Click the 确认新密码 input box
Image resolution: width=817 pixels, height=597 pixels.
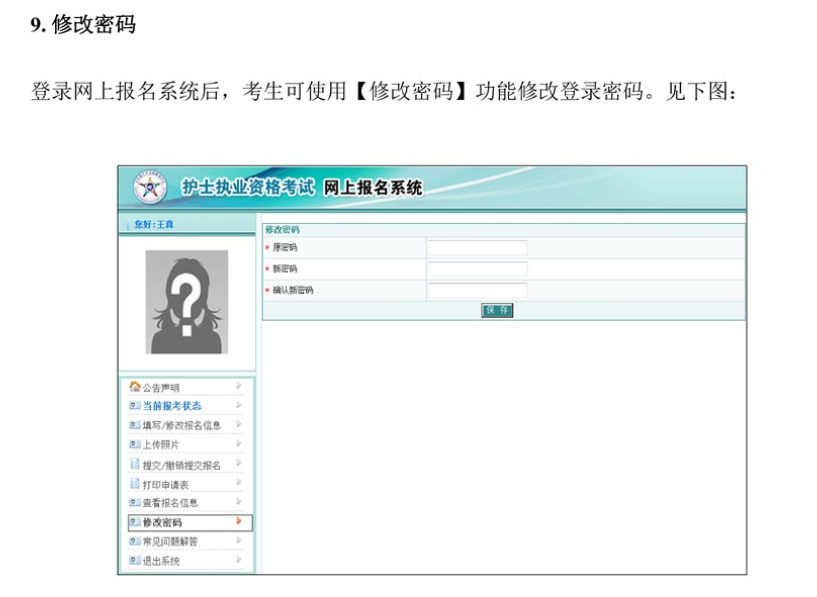tap(477, 291)
